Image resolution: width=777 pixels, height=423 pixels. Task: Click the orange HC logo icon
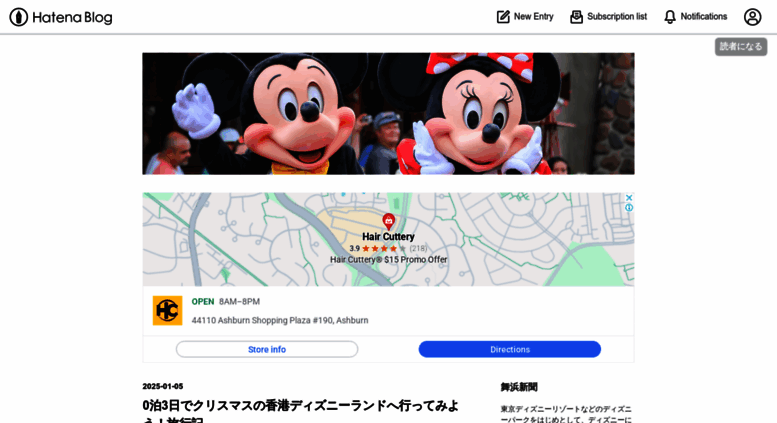pyautogui.click(x=167, y=311)
